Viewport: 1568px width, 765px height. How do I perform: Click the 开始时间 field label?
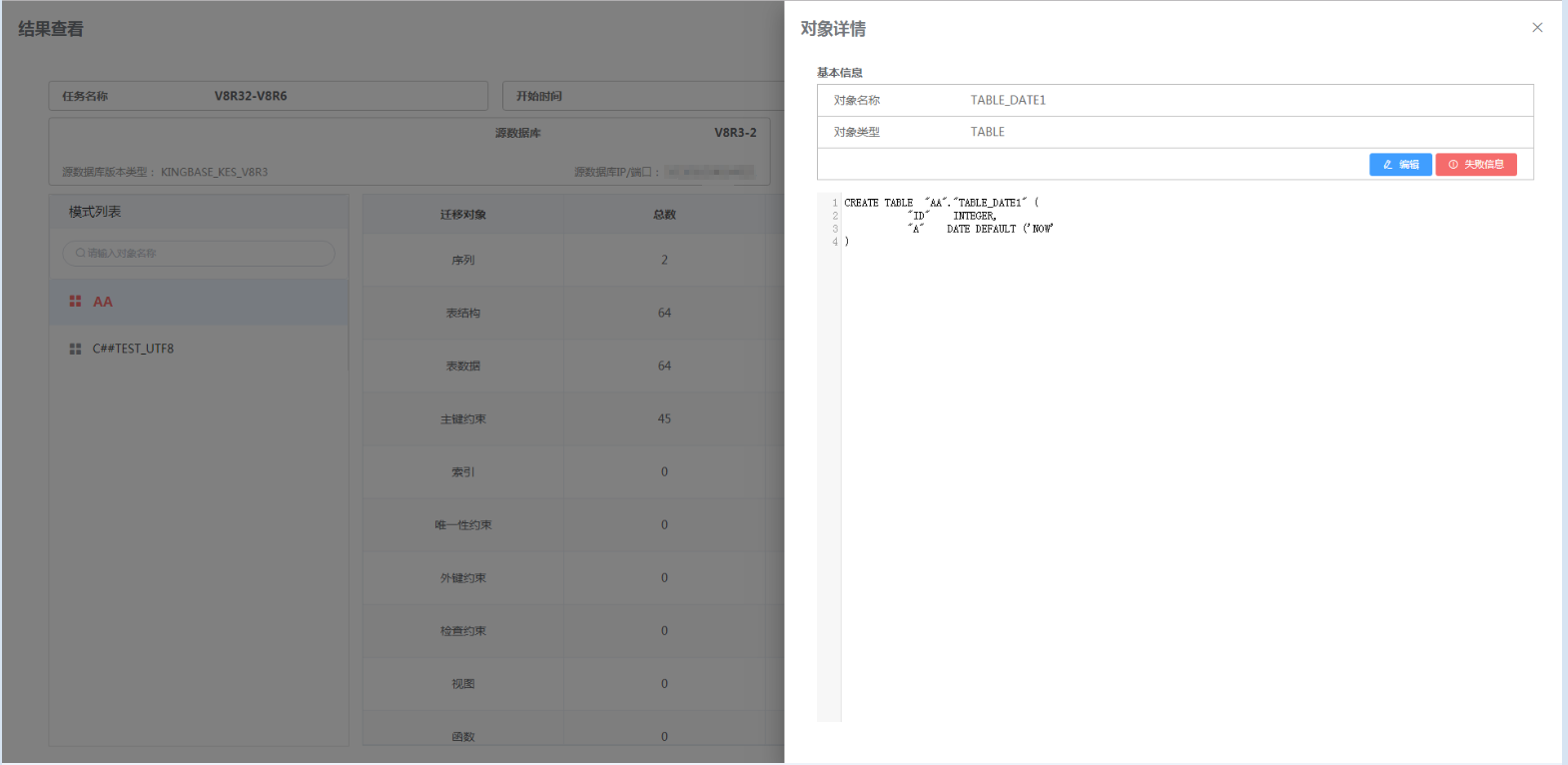click(x=539, y=97)
